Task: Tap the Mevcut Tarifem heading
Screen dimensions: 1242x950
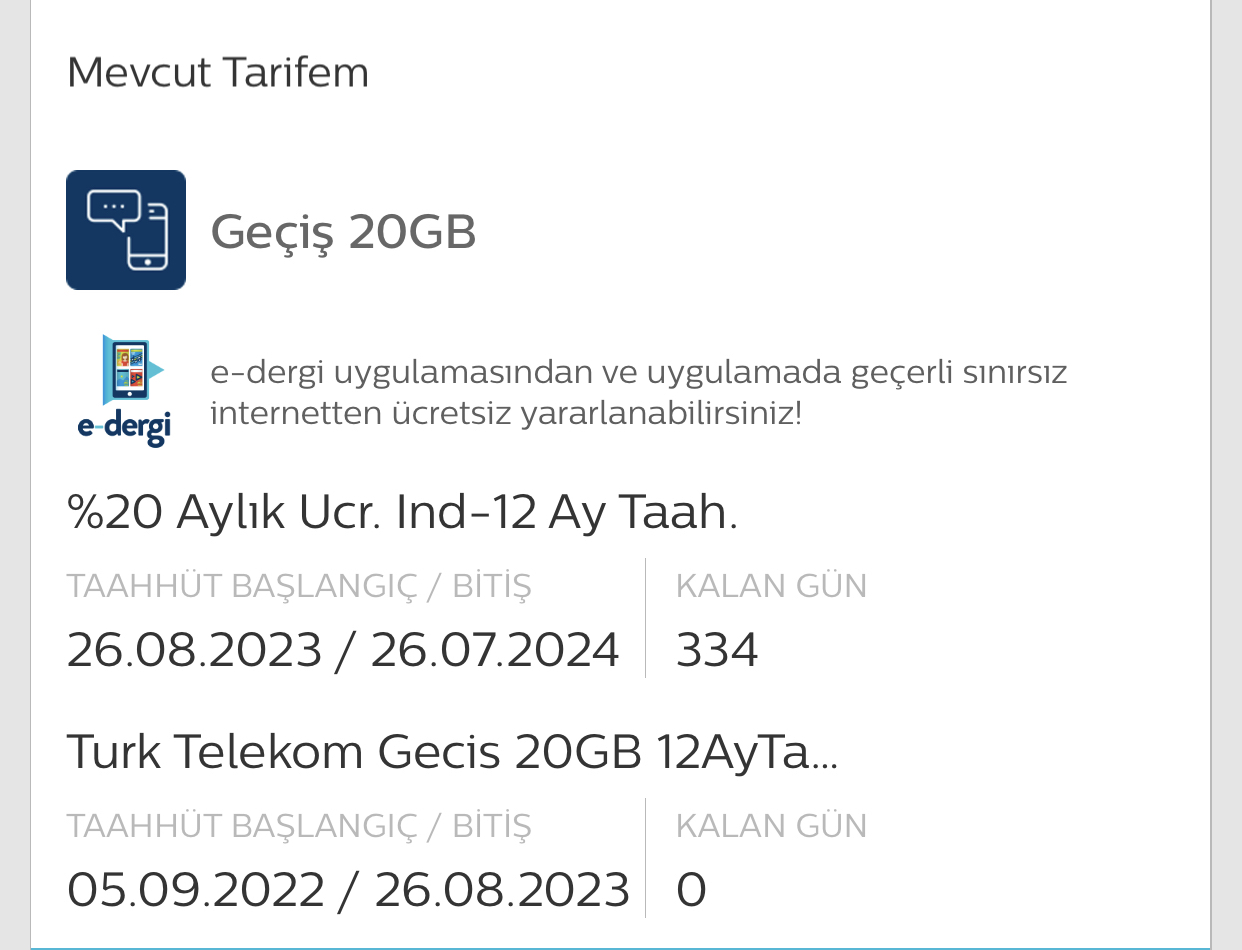Action: (x=218, y=73)
